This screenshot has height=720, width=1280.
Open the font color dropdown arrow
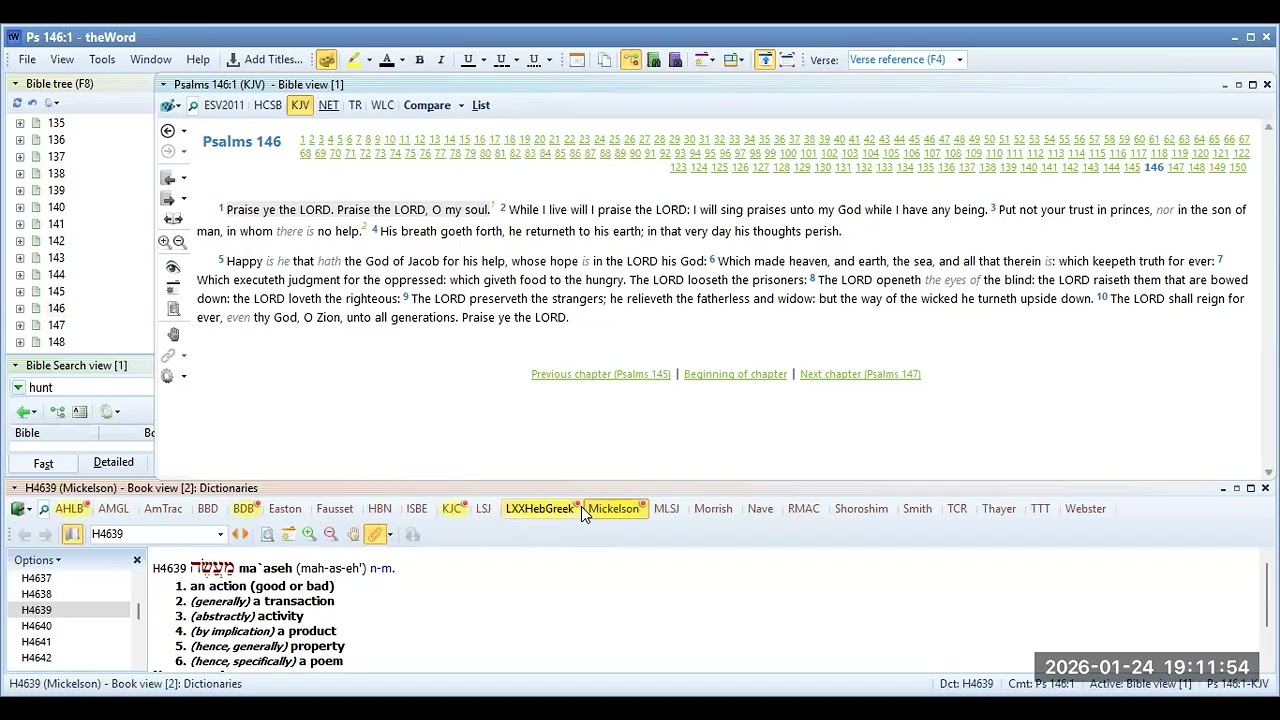tap(402, 60)
